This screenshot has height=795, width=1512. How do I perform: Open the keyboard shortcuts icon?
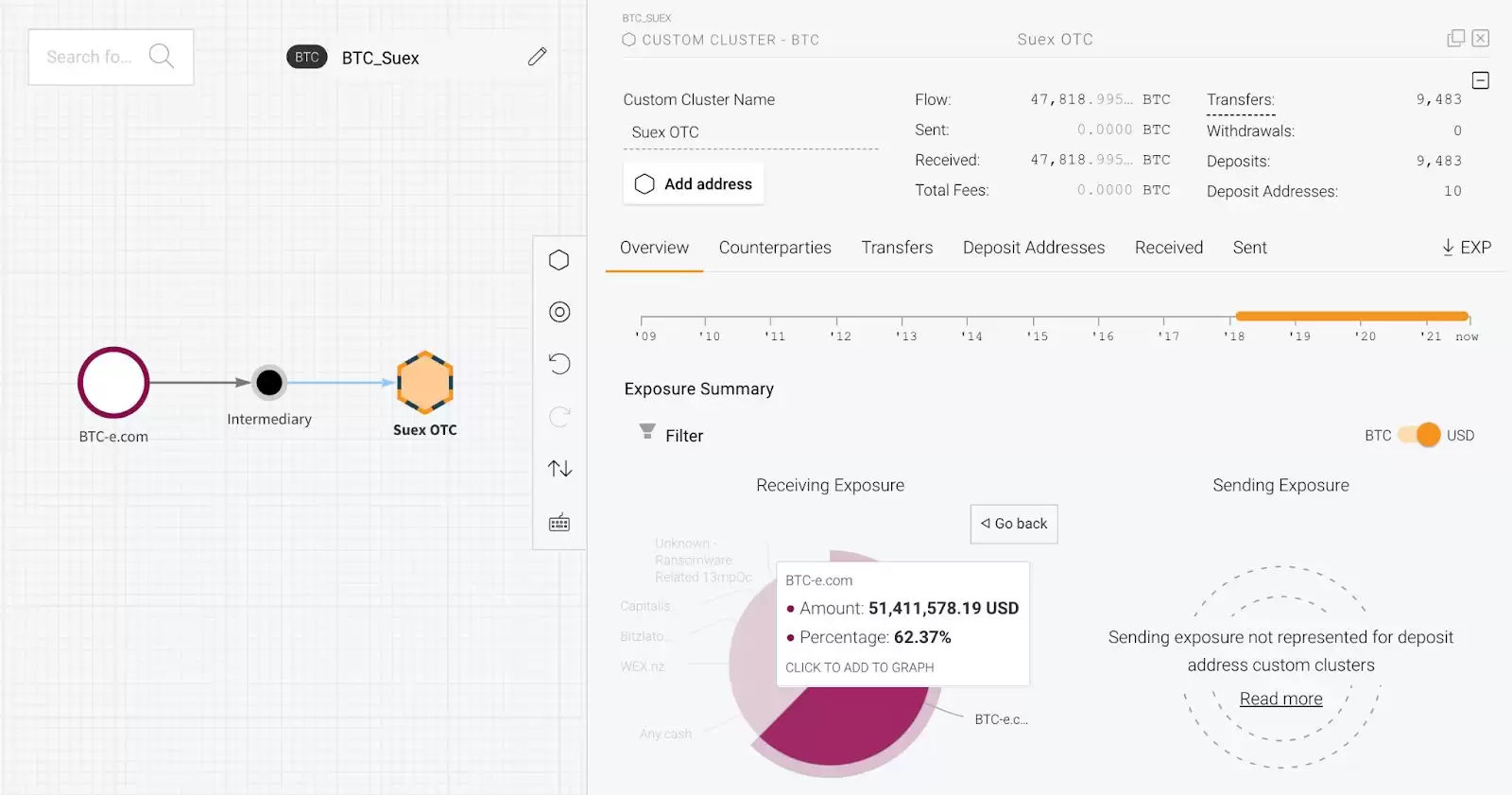pos(559,523)
